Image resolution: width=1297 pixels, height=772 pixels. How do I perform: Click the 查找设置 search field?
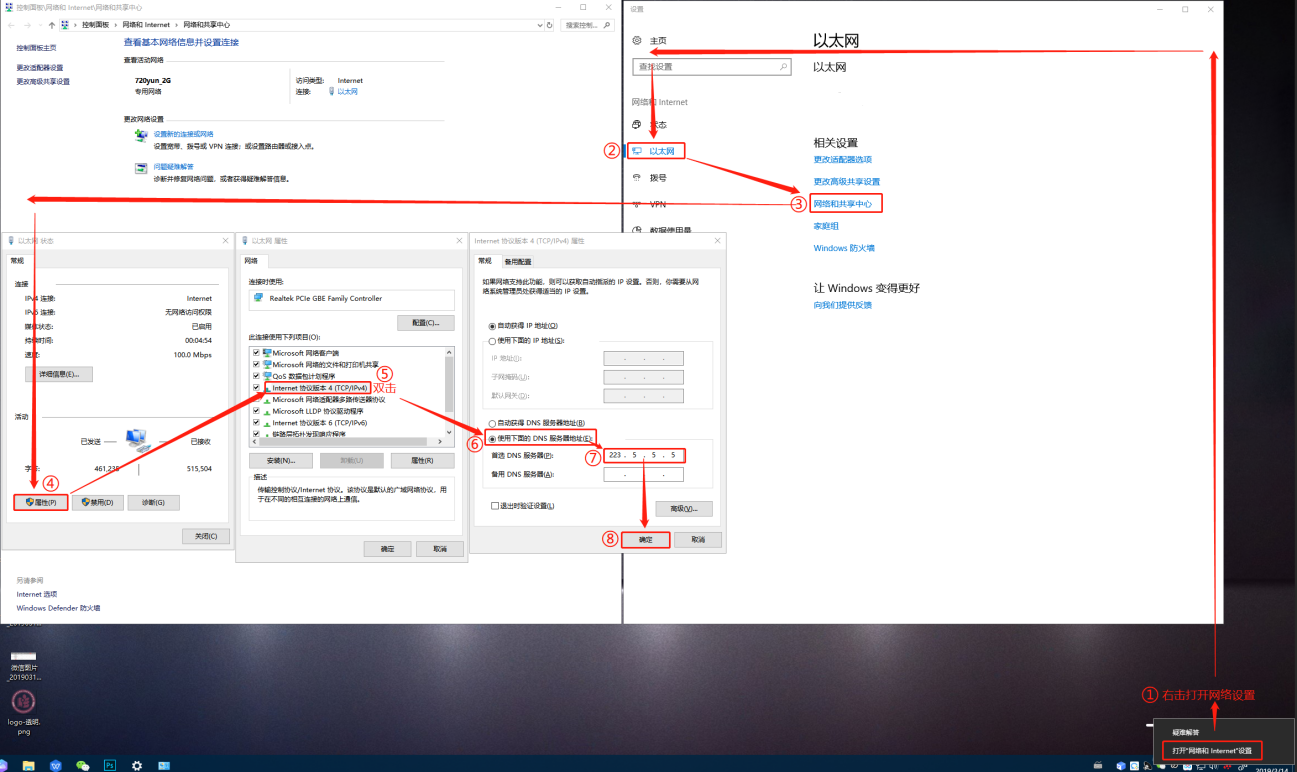tap(711, 67)
